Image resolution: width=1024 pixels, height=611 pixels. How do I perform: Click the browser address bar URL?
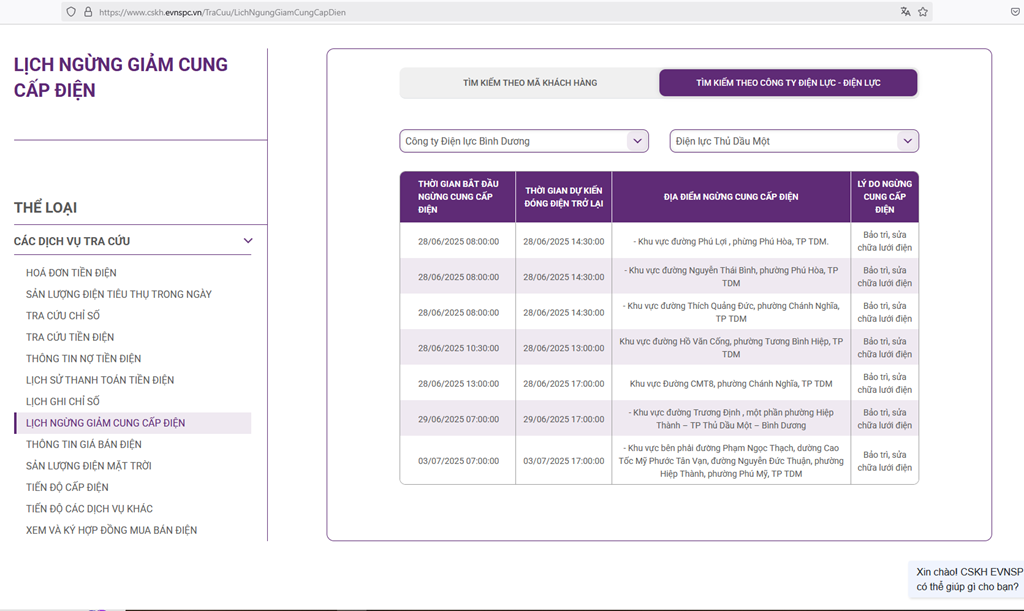[222, 12]
